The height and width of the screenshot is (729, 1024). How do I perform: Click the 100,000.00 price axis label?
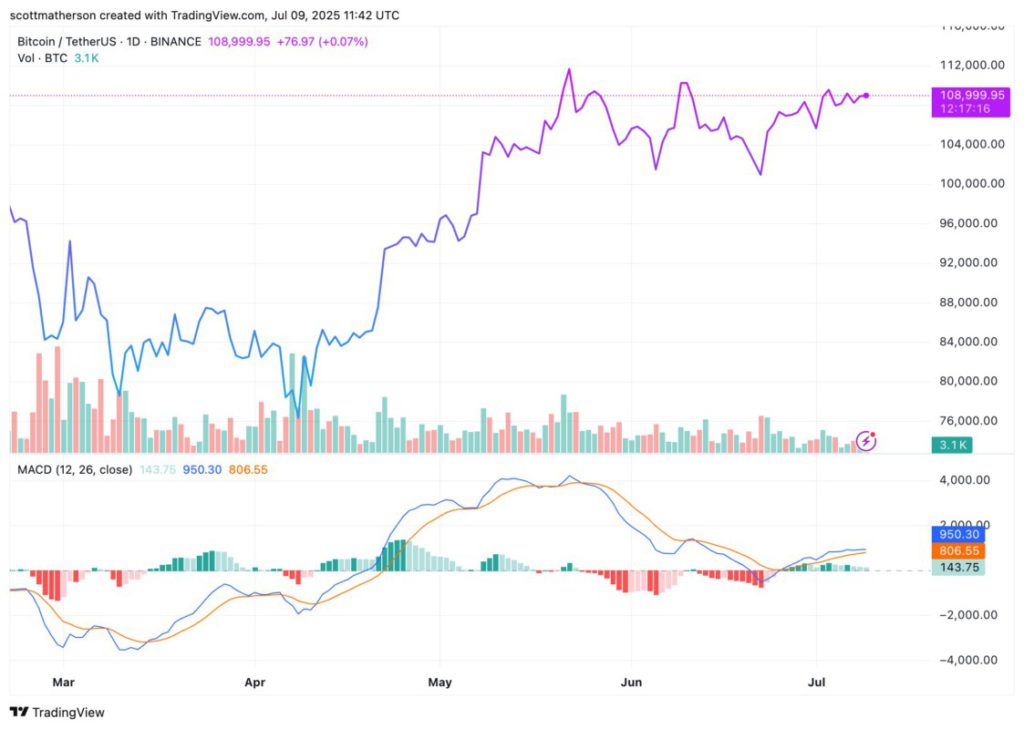(972, 184)
